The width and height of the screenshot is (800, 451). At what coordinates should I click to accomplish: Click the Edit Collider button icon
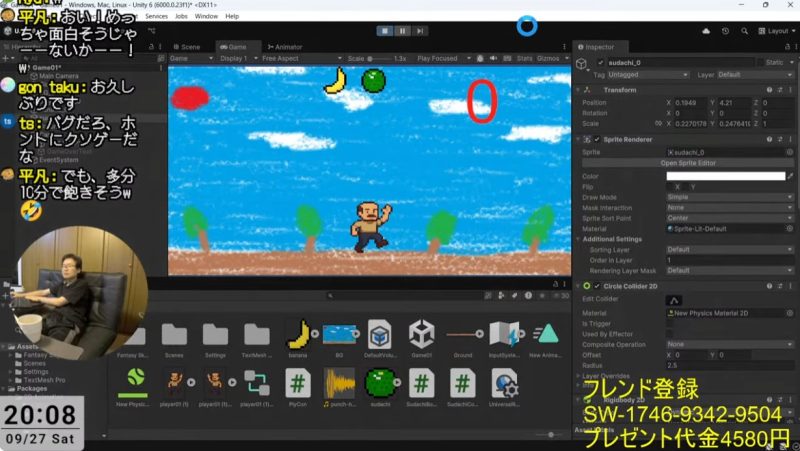[x=674, y=300]
